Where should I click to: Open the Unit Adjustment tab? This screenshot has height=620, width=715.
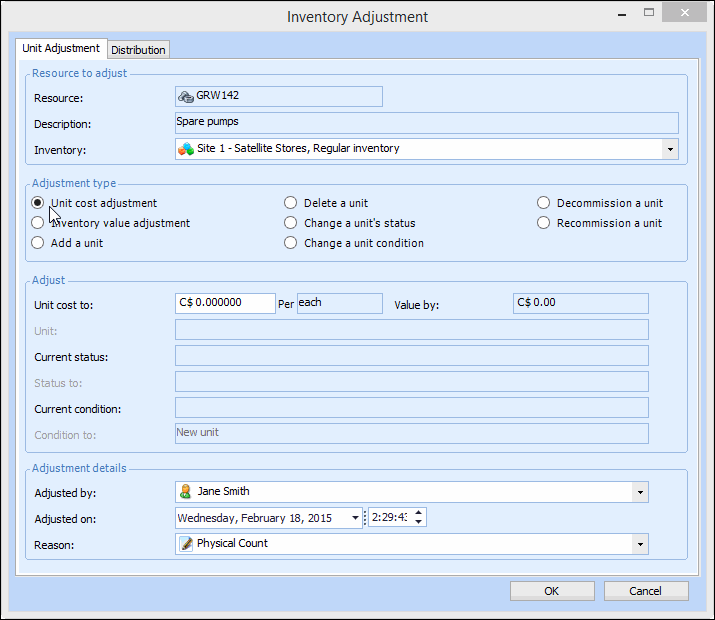click(61, 48)
